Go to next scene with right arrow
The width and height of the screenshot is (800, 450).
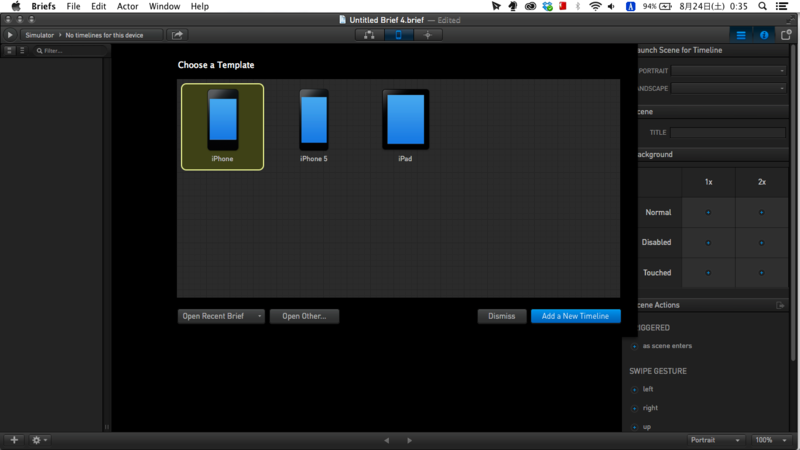409,440
